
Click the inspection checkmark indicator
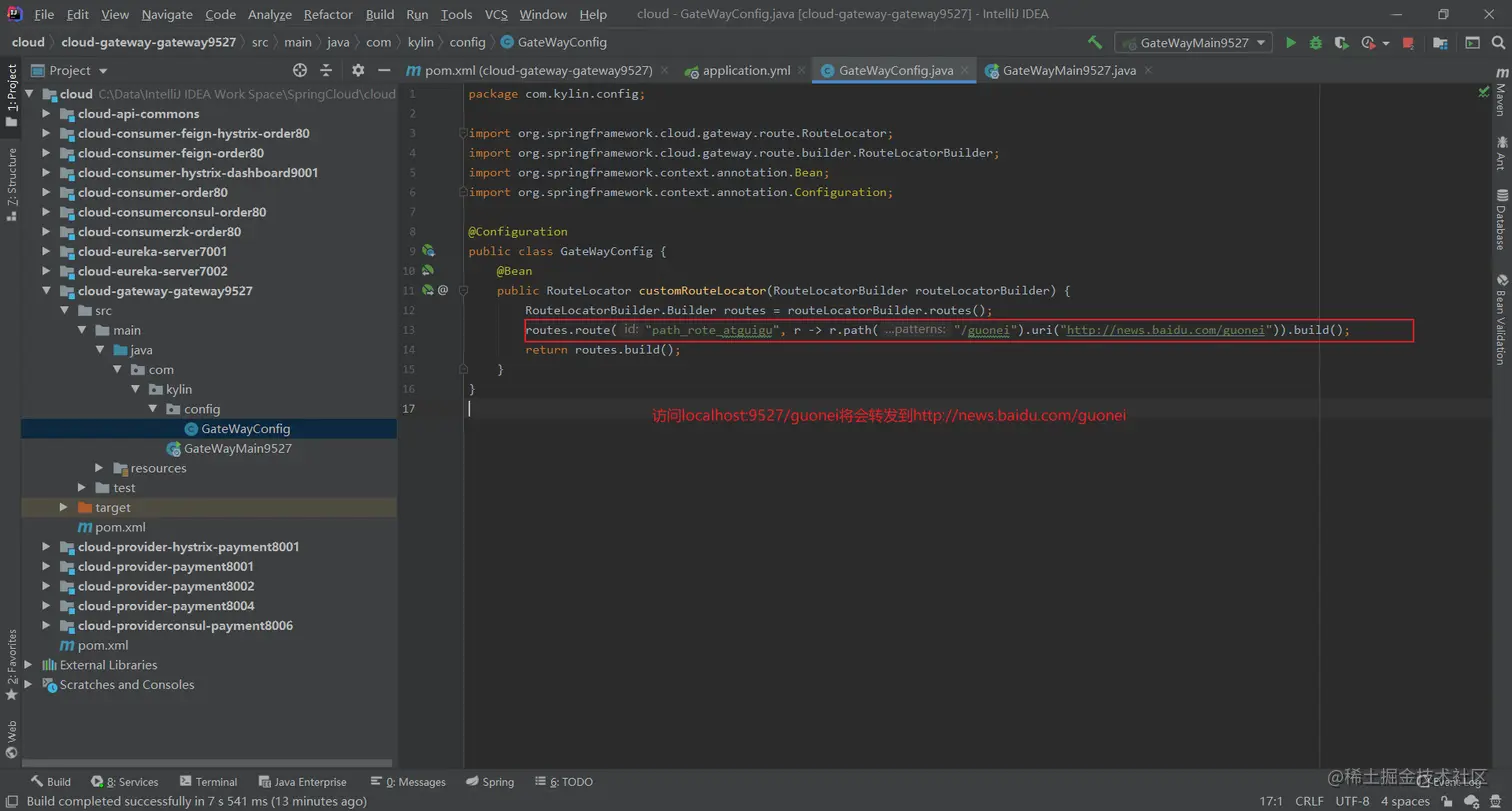tap(1484, 92)
